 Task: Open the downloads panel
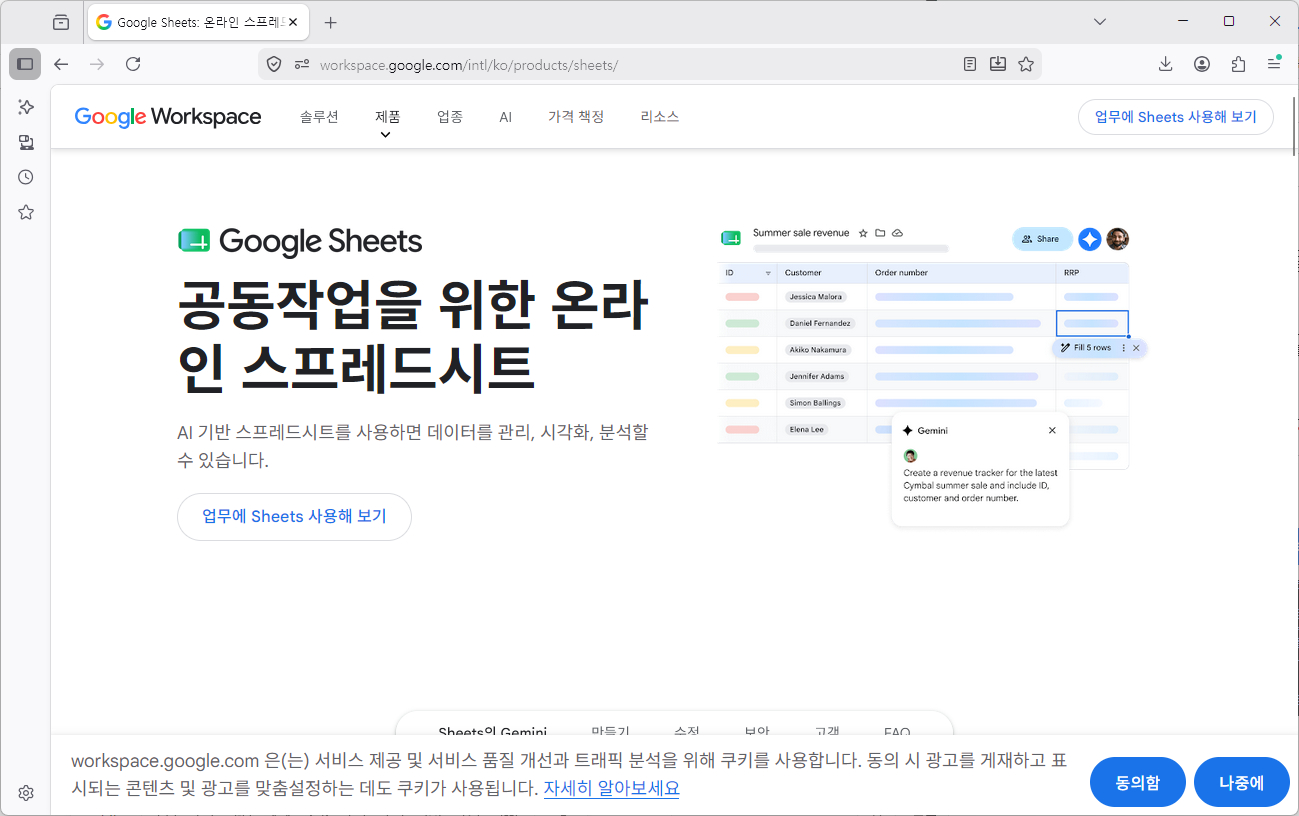tap(1166, 64)
